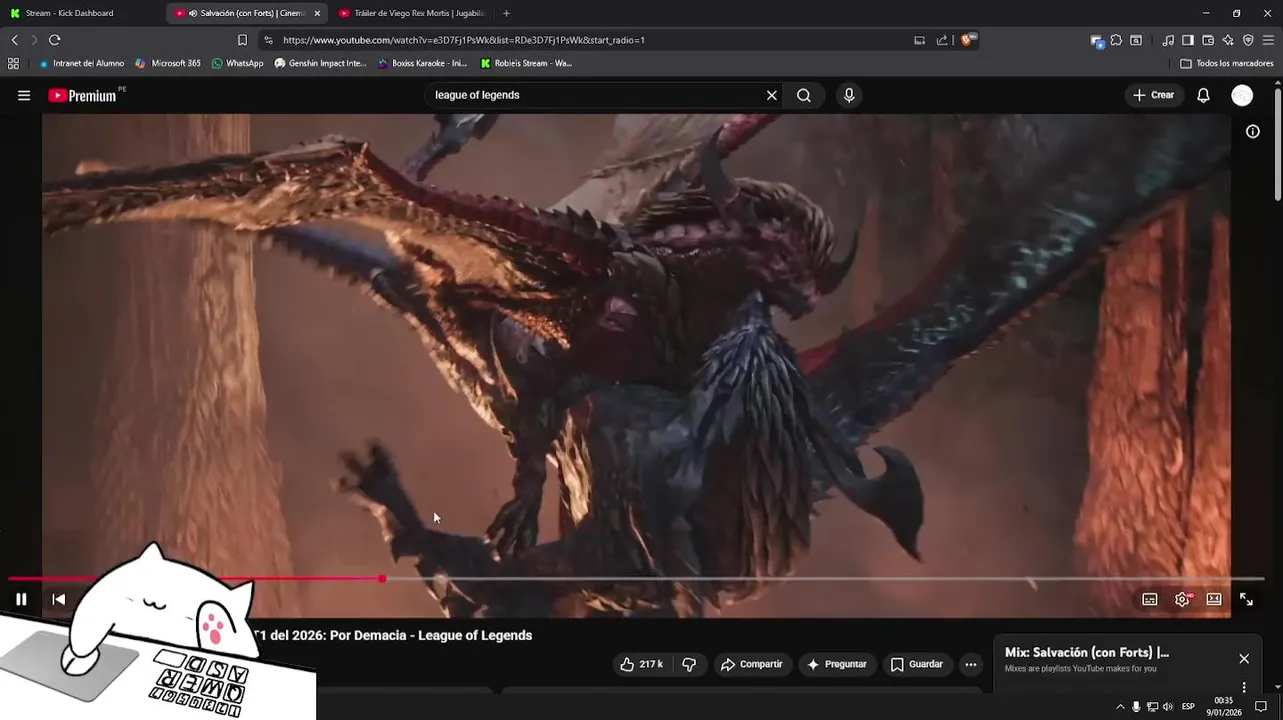This screenshot has height=720, width=1283.
Task: Open the Brave Wallet icon
Action: click(x=1208, y=40)
